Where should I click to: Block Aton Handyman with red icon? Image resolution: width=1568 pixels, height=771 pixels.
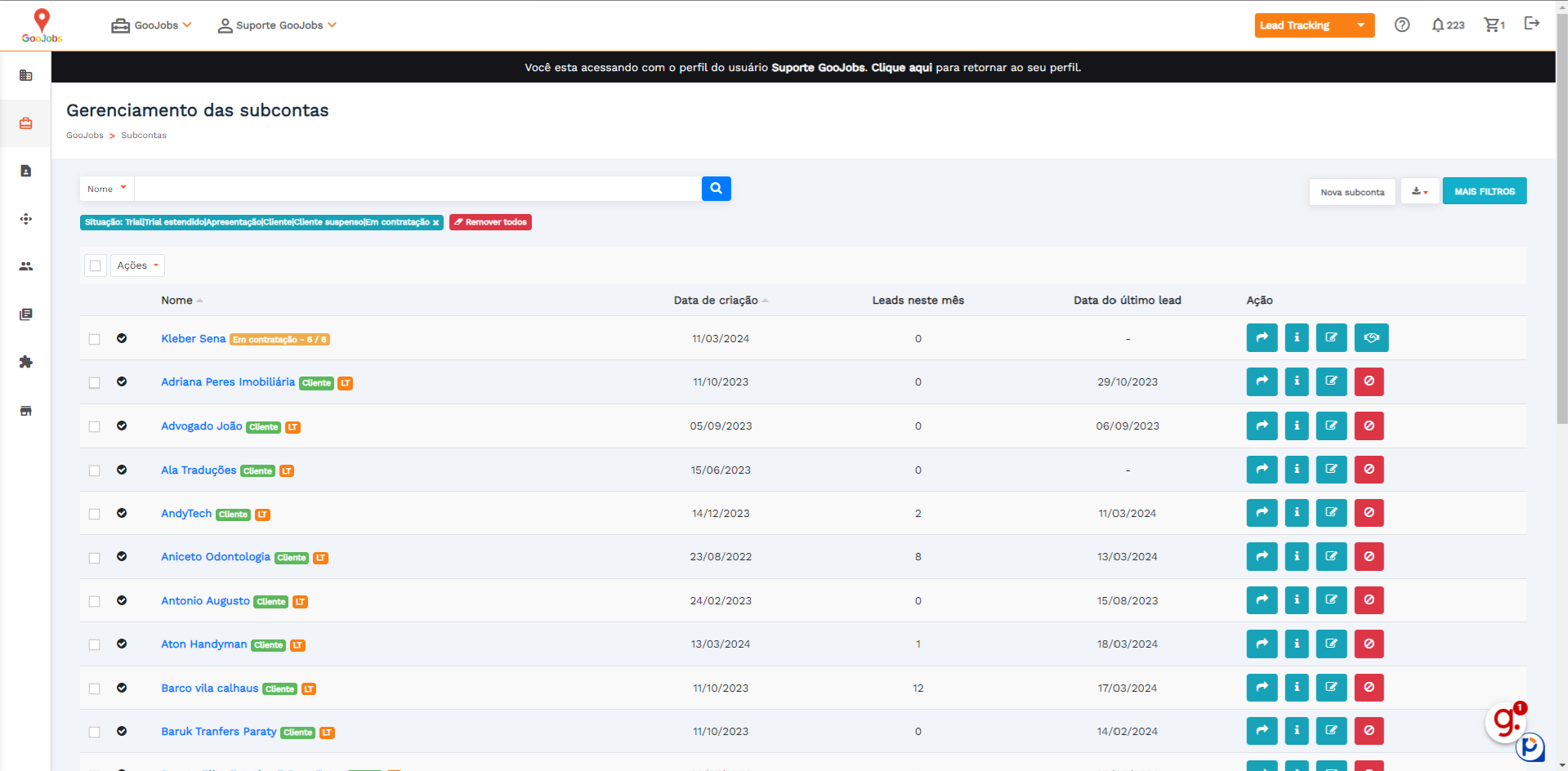(x=1369, y=644)
